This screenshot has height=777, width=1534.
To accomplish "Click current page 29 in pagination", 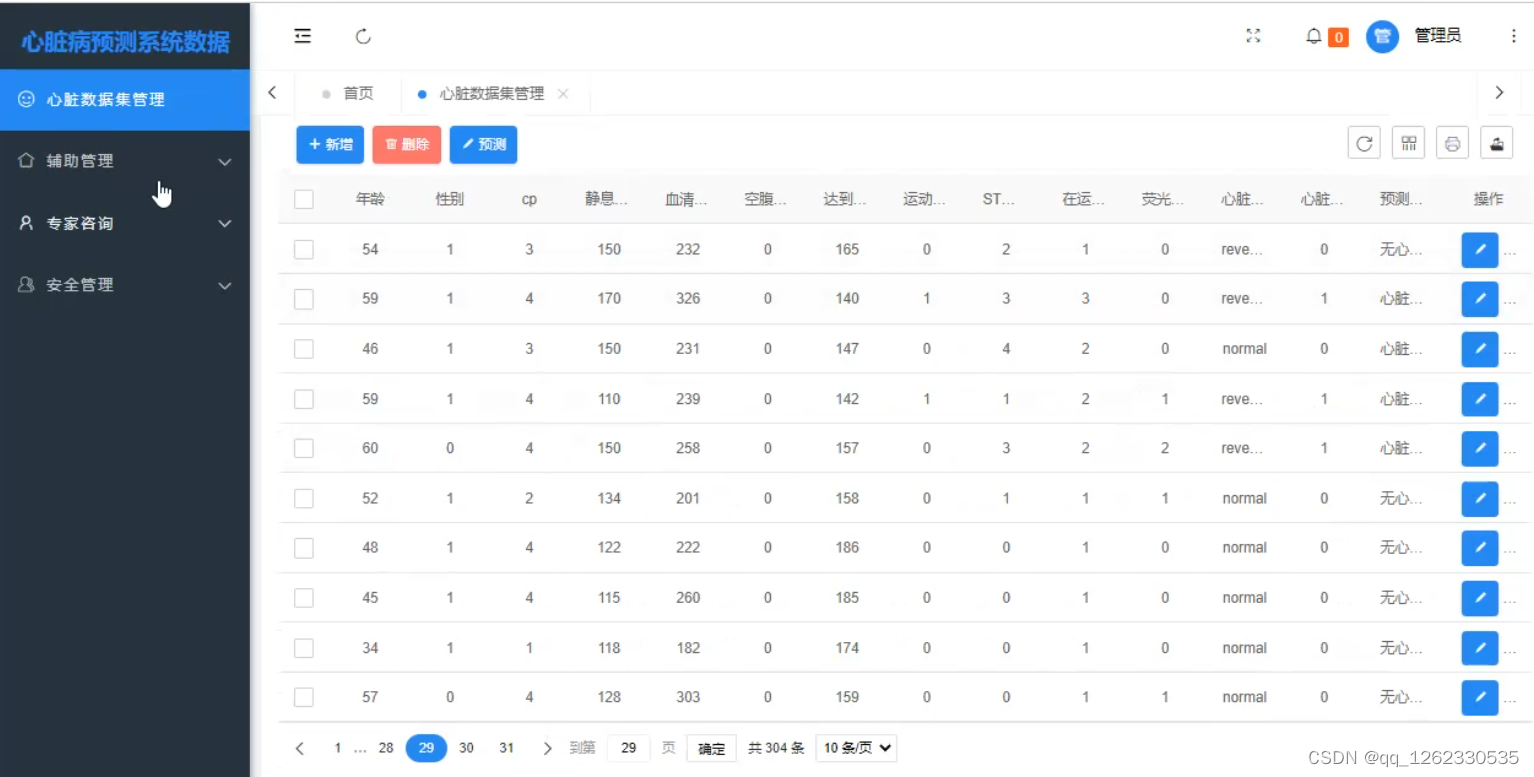I will click(x=427, y=748).
